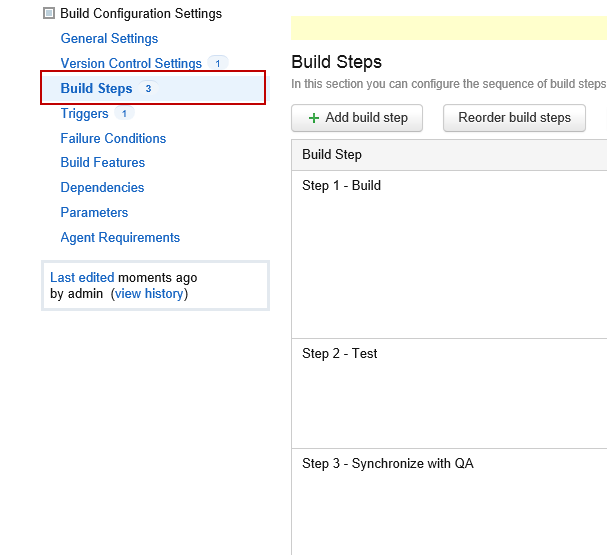Navigate to Failure Conditions
The width and height of the screenshot is (607, 555).
click(113, 139)
